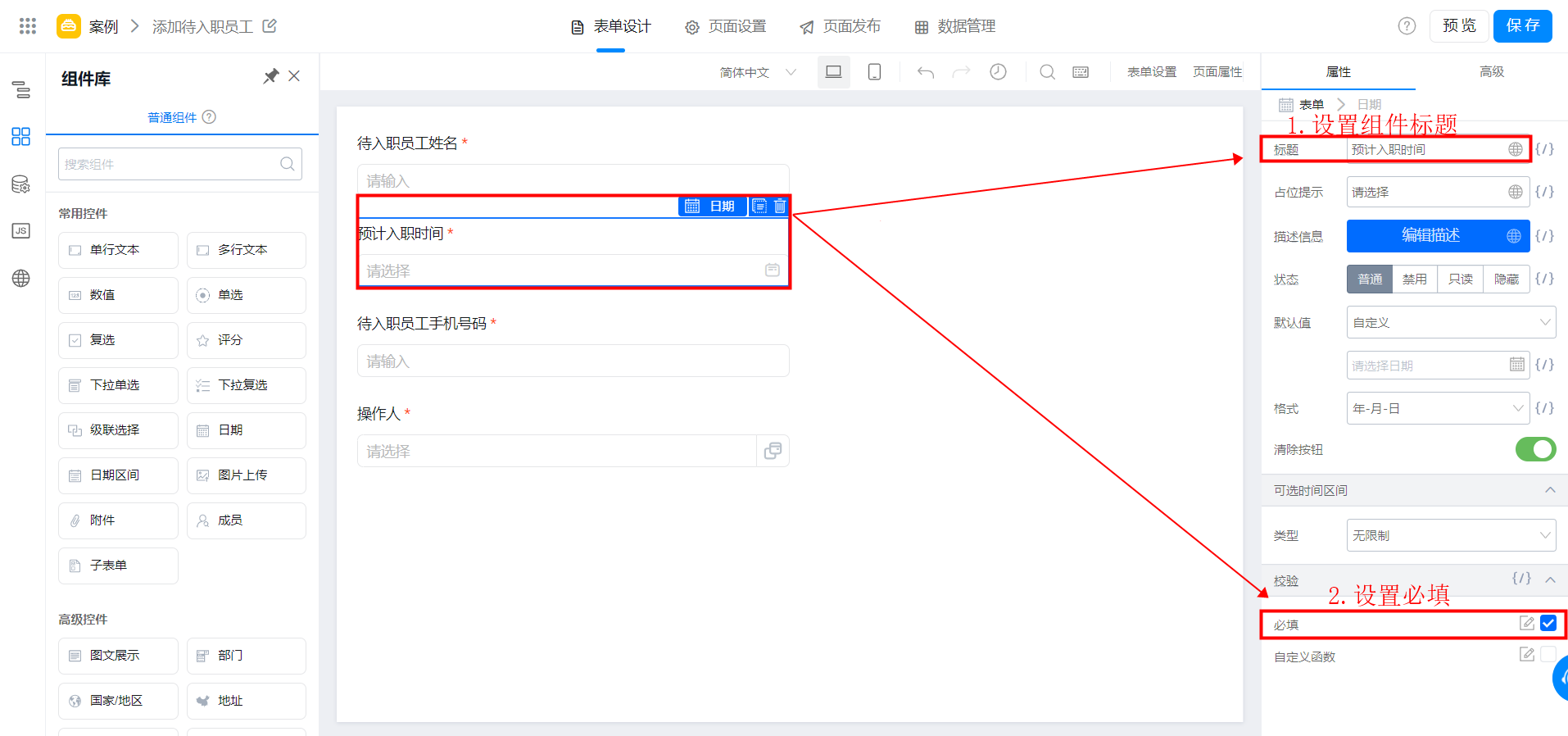
Task: Edit the custom function validation
Action: click(1527, 654)
